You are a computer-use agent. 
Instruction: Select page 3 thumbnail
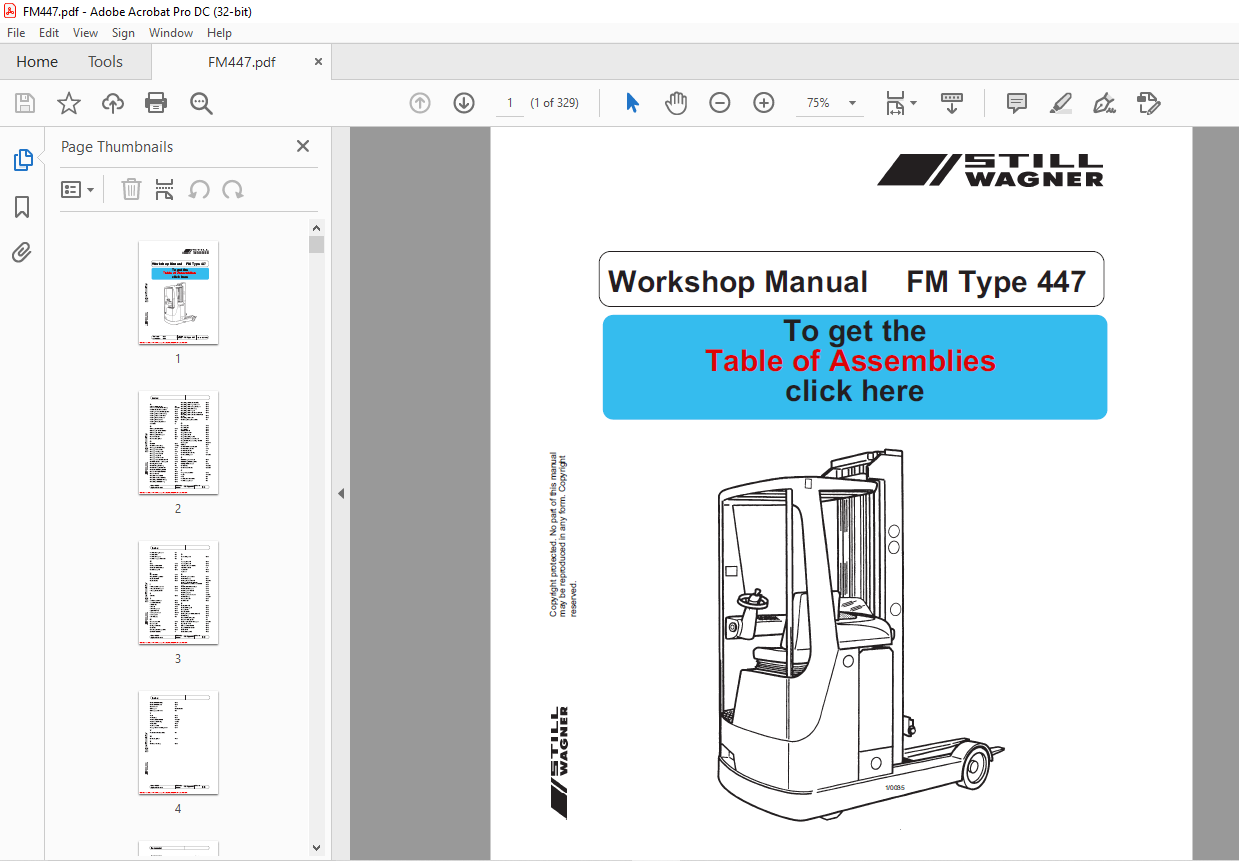178,593
